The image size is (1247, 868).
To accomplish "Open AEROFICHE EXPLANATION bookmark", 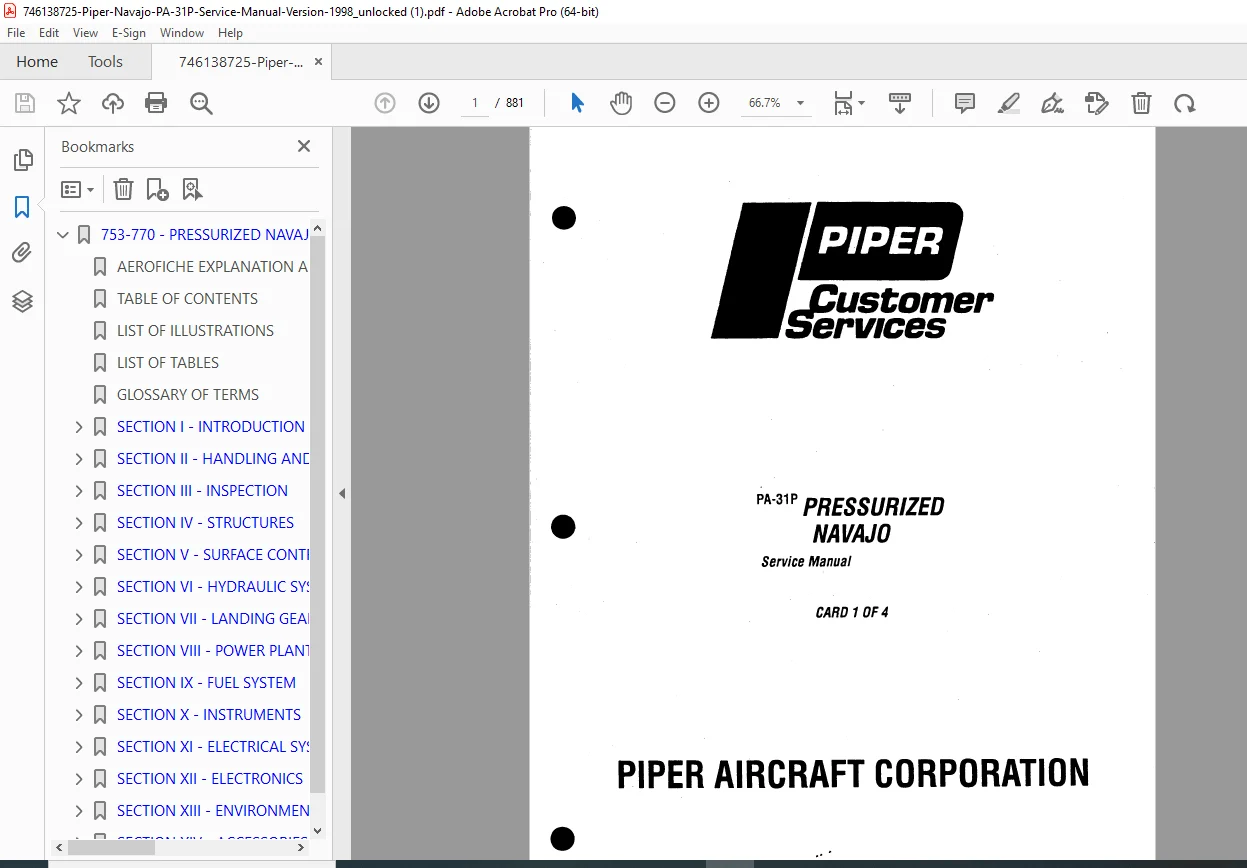I will [x=213, y=267].
